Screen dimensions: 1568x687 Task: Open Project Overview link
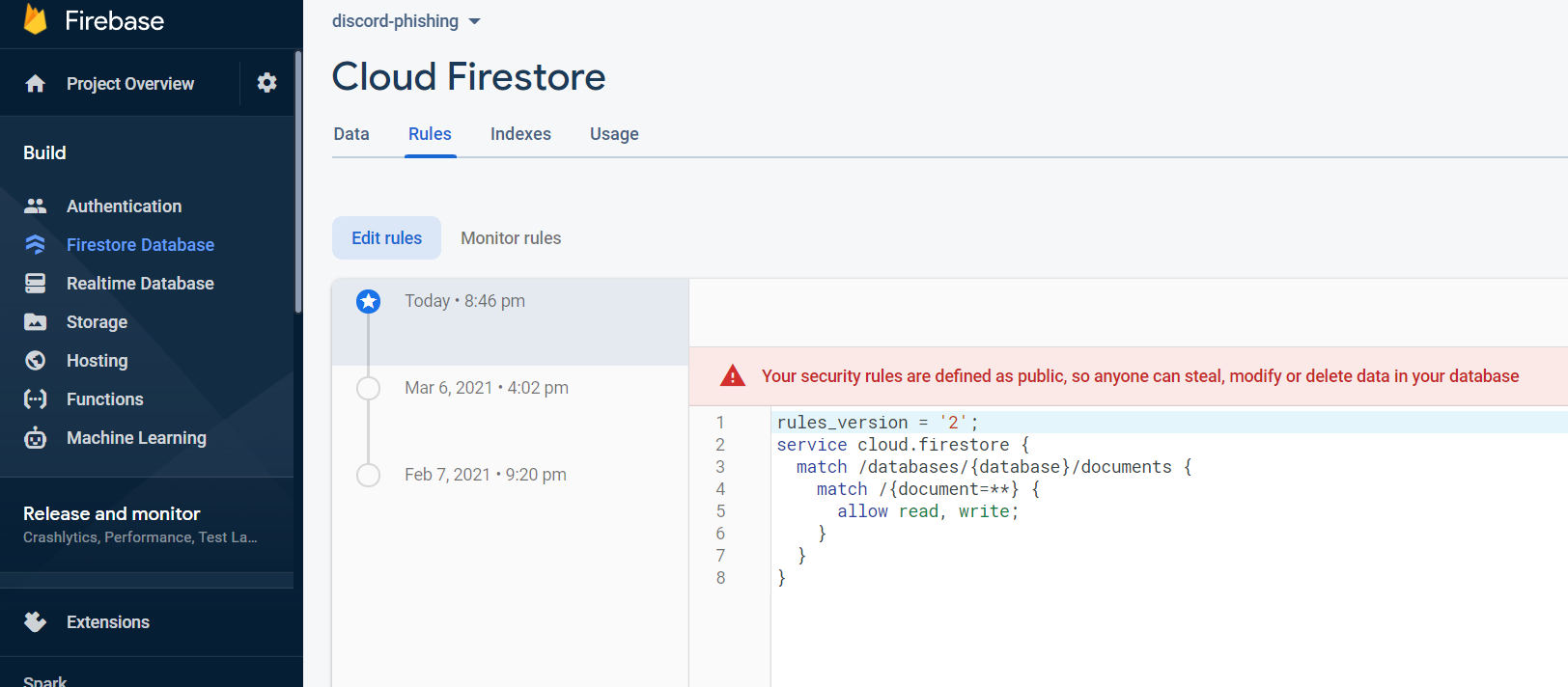130,84
